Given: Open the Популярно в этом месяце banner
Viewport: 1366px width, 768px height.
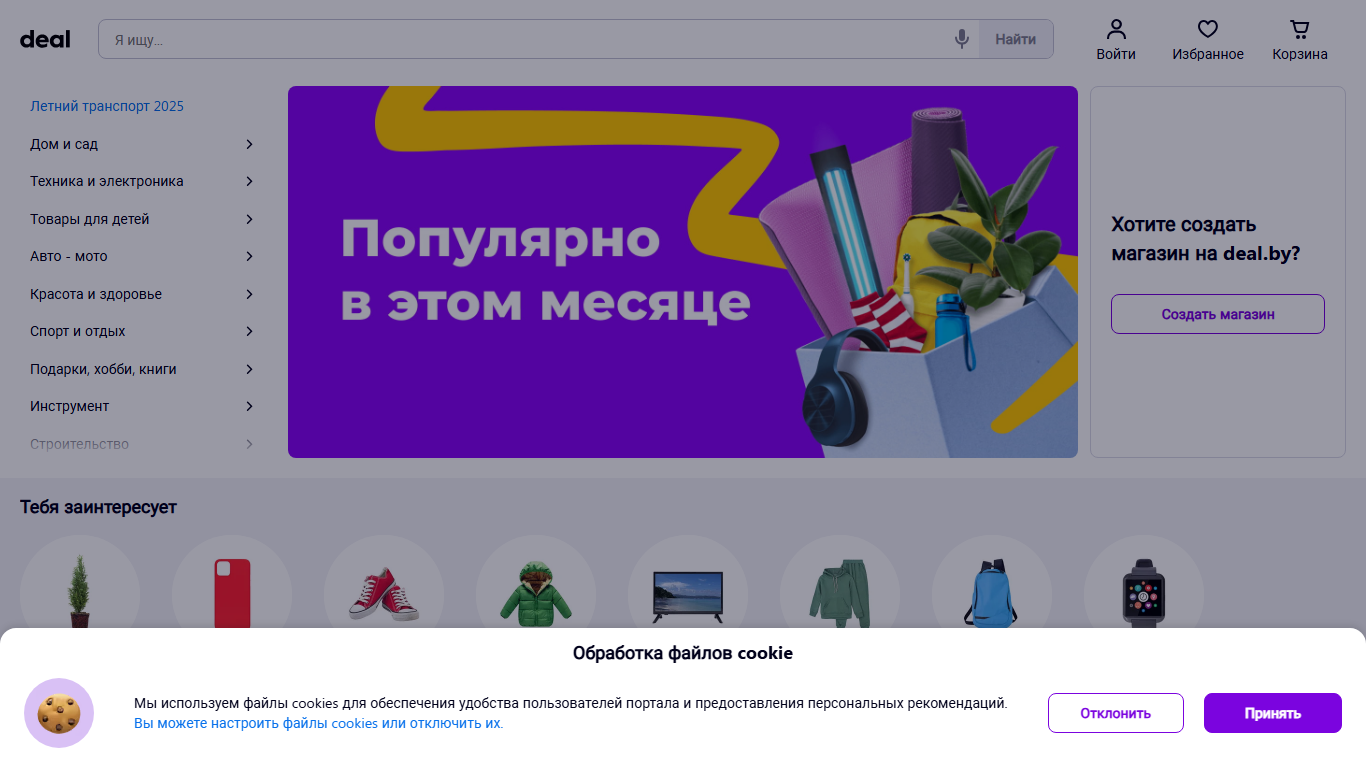Looking at the screenshot, I should (x=683, y=272).
